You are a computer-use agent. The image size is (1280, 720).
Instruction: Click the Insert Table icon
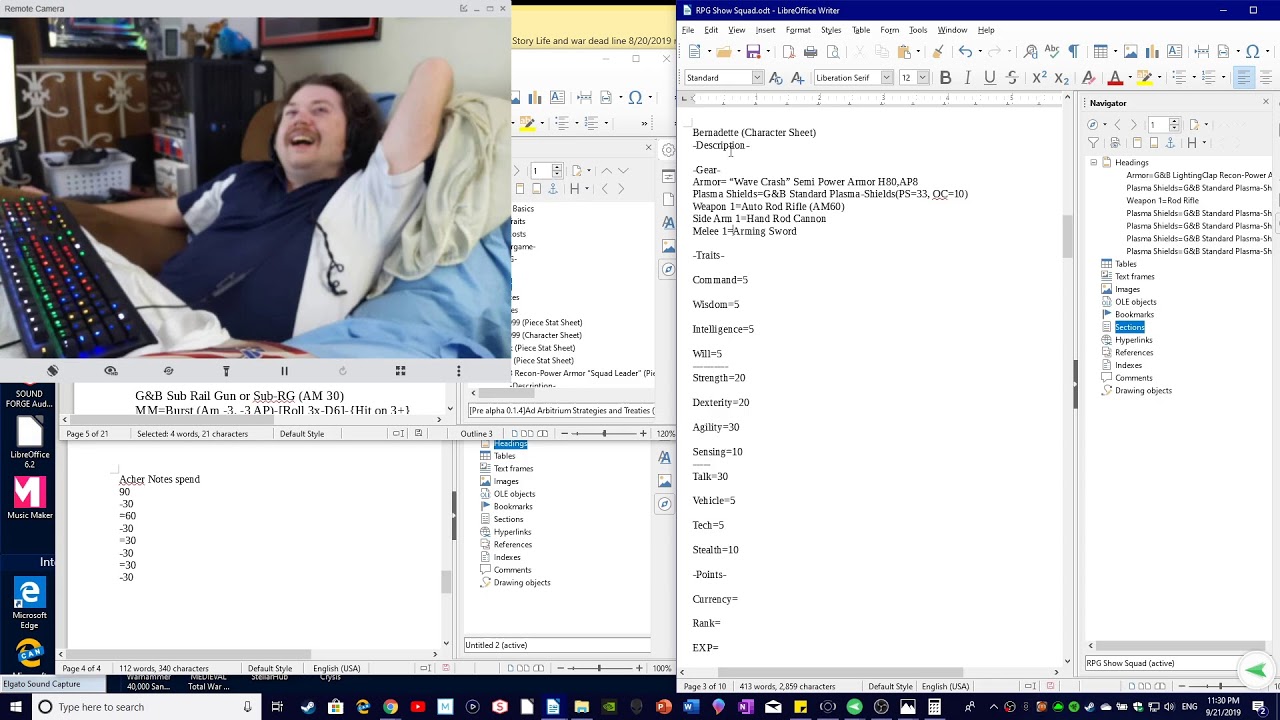(1101, 52)
